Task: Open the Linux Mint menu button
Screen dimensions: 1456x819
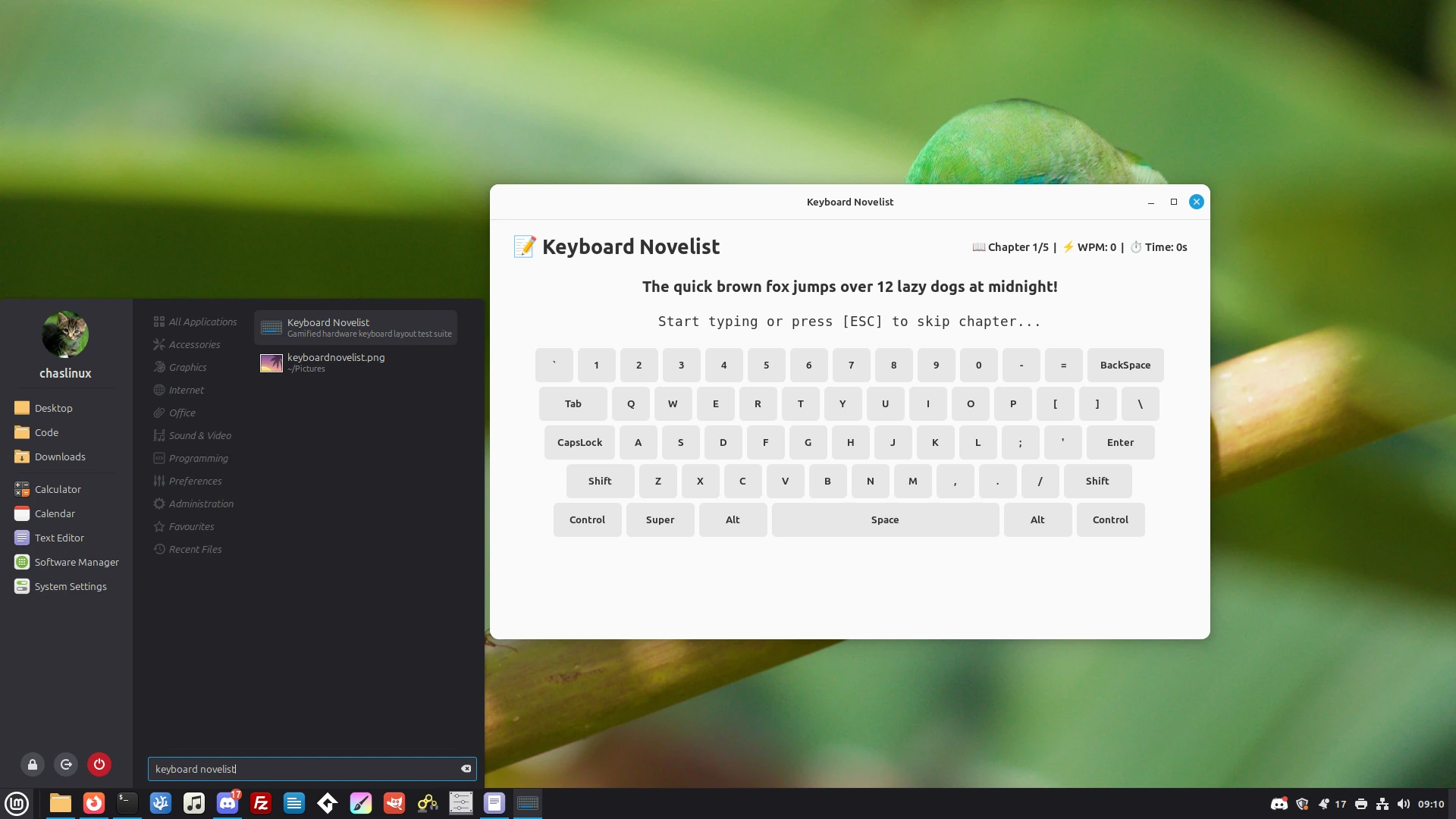Action: click(x=17, y=803)
